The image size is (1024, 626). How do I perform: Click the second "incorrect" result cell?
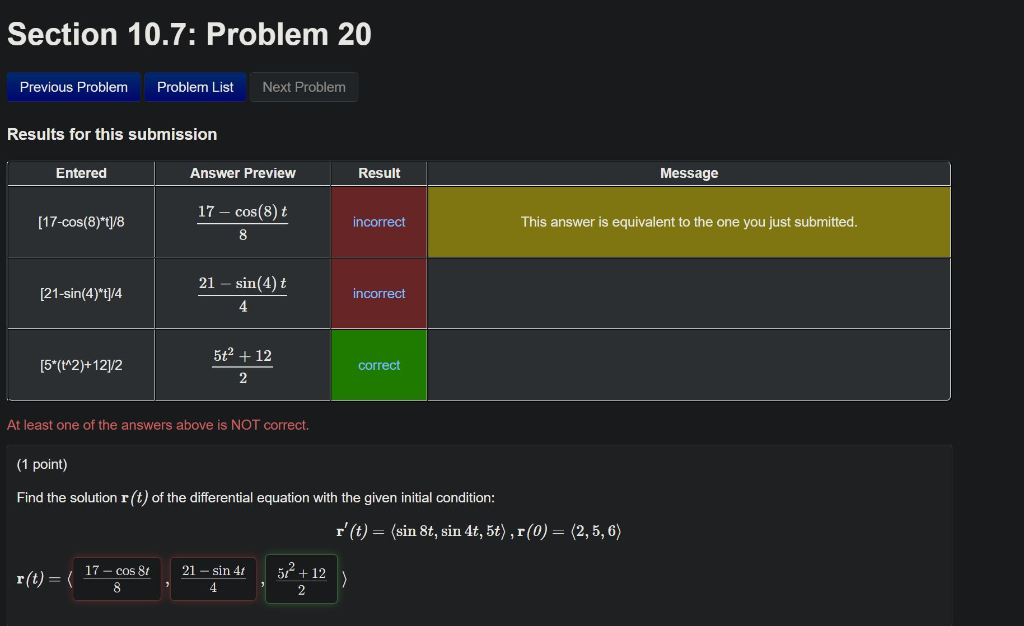point(378,293)
